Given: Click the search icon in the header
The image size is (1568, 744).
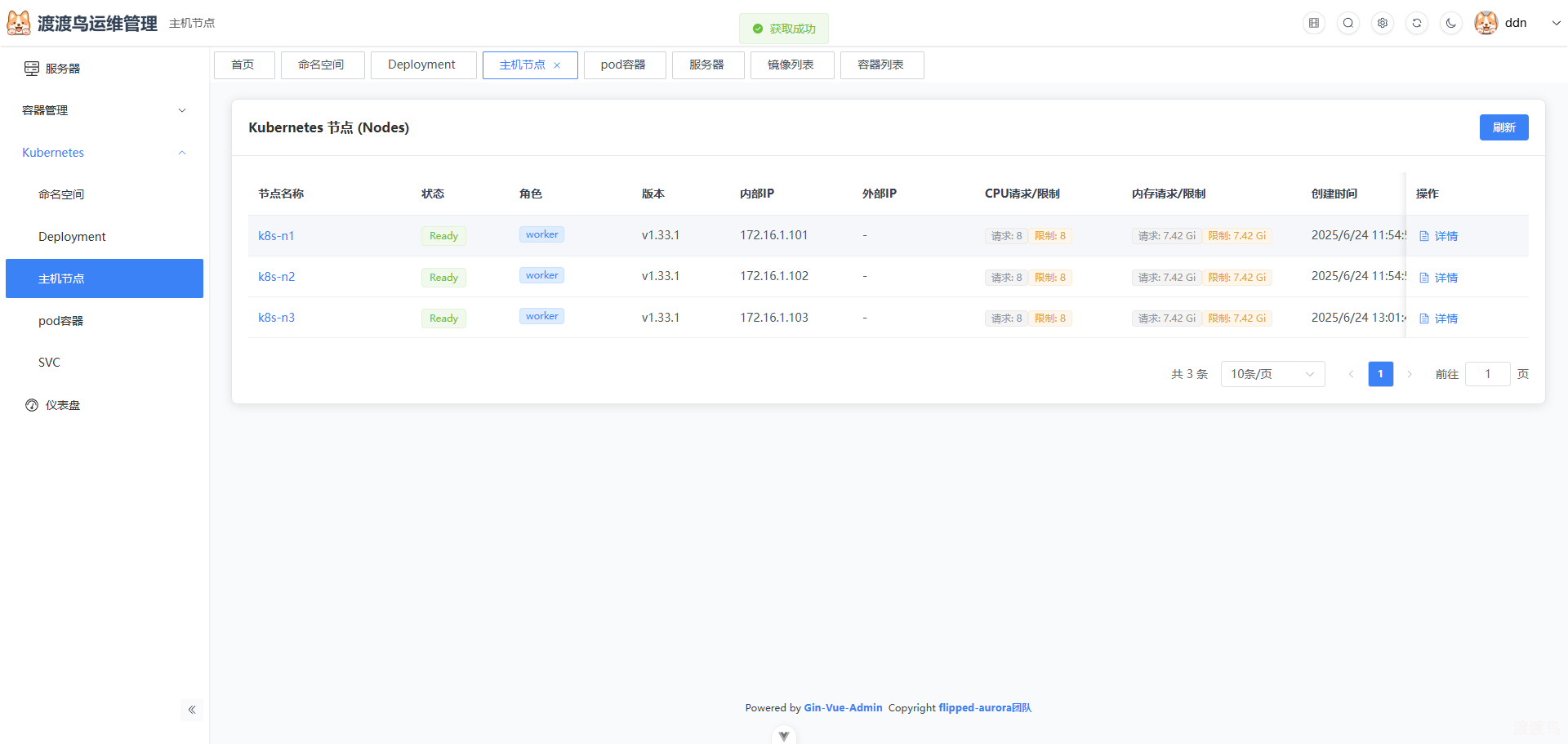Looking at the screenshot, I should click(x=1347, y=23).
